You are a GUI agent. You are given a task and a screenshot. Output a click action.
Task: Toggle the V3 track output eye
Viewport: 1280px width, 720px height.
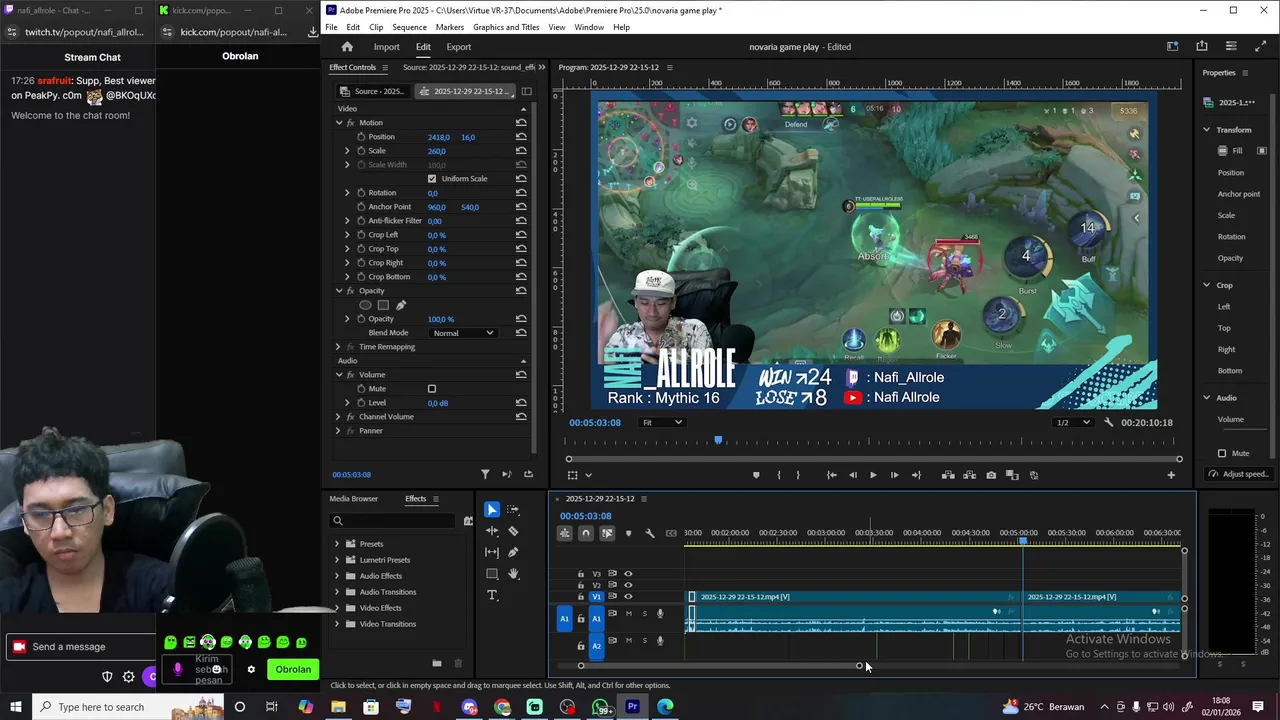[x=628, y=574]
